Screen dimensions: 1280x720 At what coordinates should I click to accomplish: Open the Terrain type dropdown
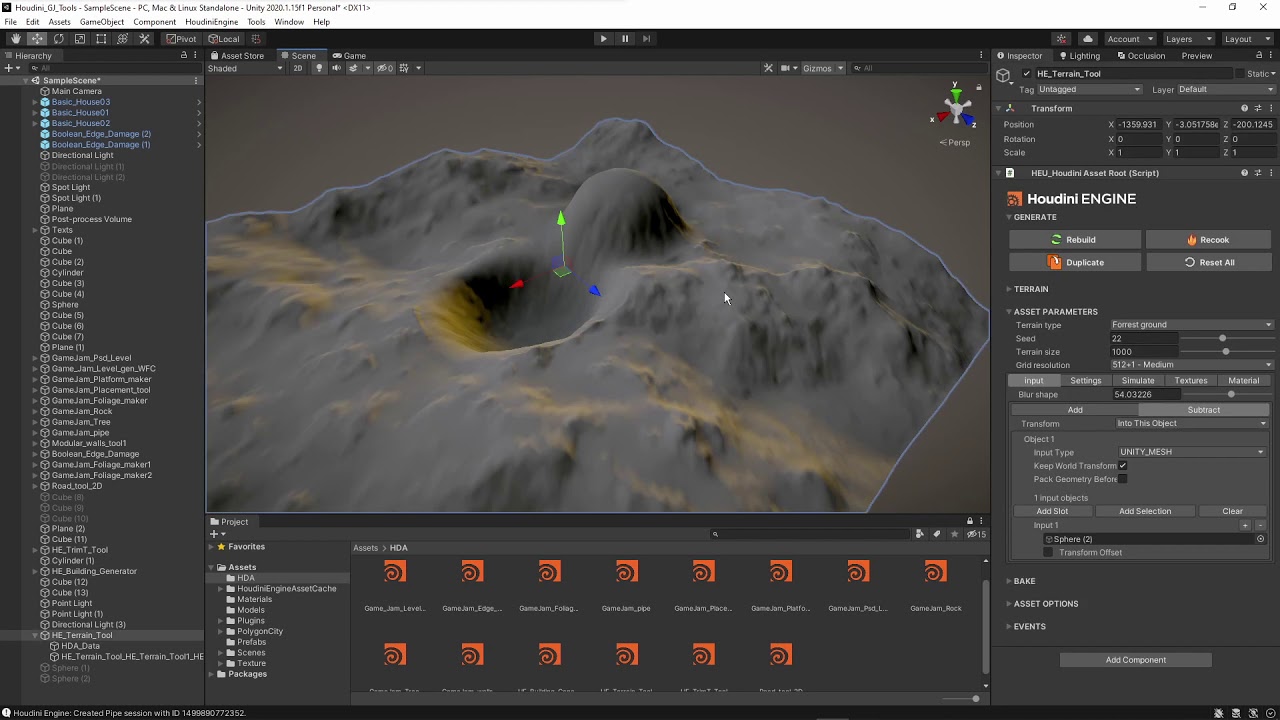tap(1191, 325)
